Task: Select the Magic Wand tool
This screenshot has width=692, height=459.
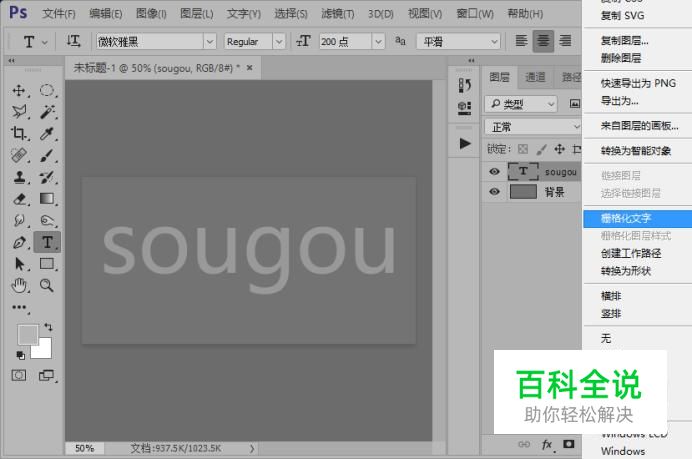Action: pos(47,112)
